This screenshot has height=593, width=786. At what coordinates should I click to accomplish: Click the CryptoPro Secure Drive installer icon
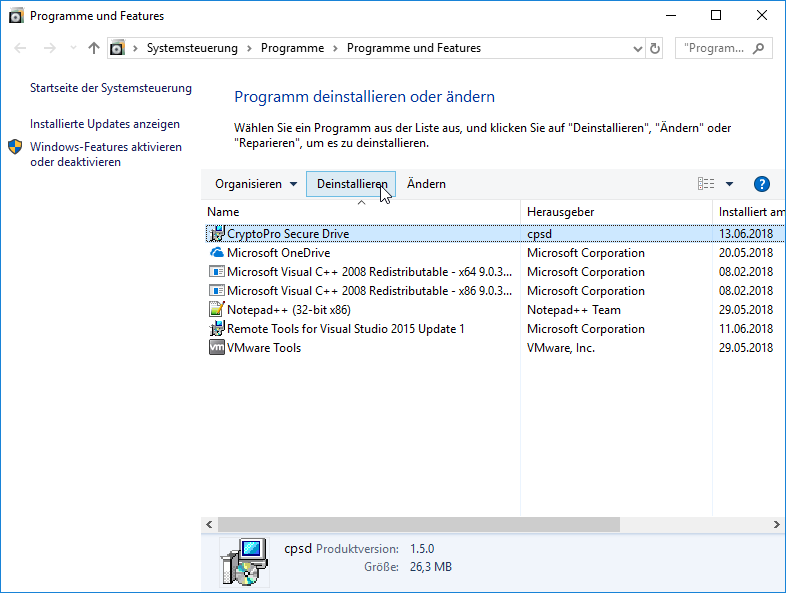[217, 234]
